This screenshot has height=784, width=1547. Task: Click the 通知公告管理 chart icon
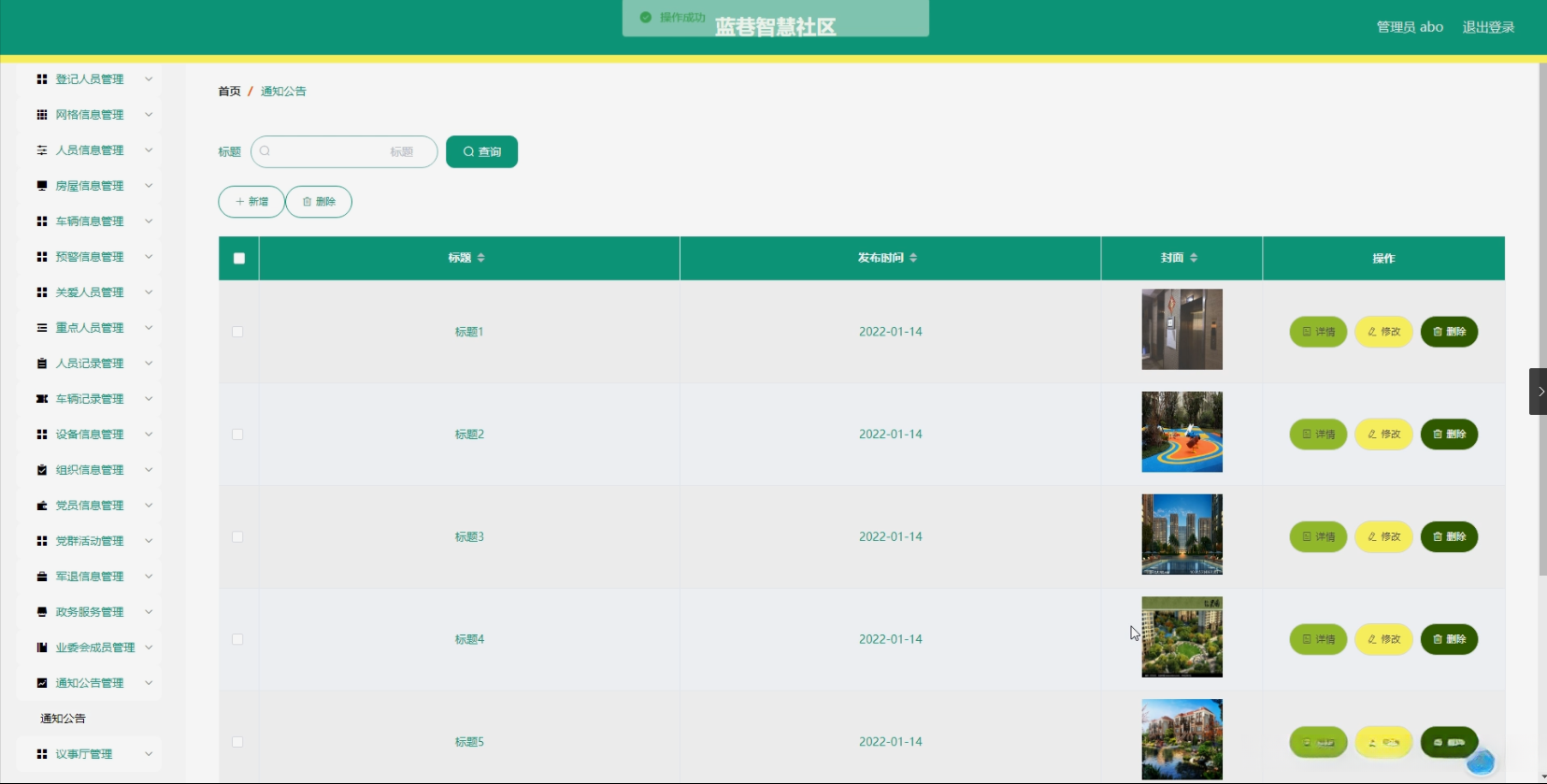pyautogui.click(x=42, y=683)
